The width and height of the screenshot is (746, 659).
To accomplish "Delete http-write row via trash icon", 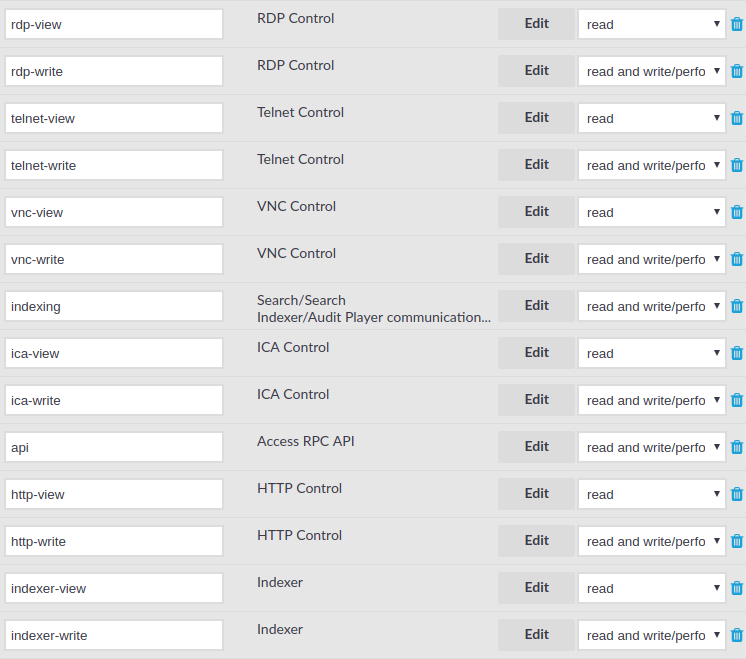I will pos(736,541).
